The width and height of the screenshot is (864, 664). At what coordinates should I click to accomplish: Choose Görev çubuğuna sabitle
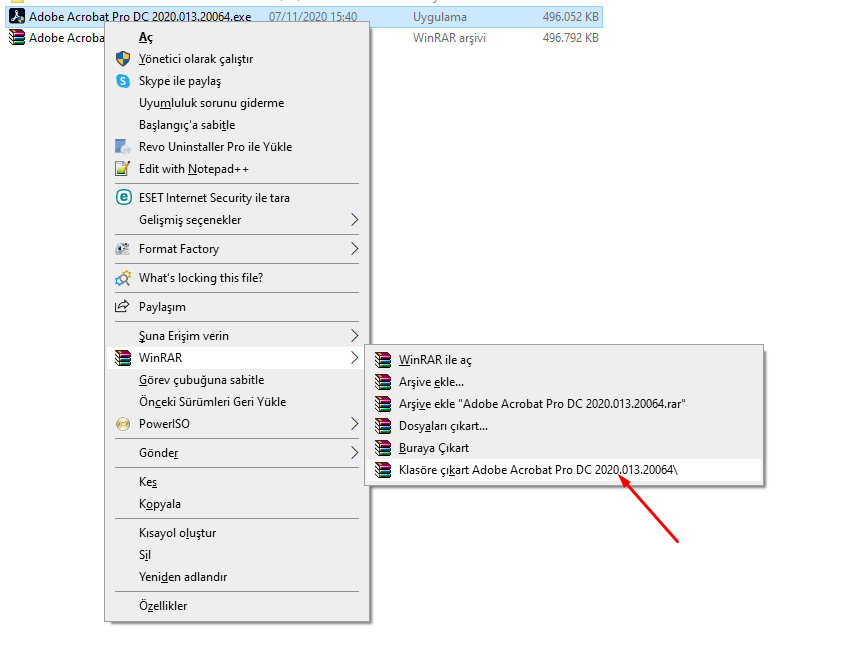237,380
